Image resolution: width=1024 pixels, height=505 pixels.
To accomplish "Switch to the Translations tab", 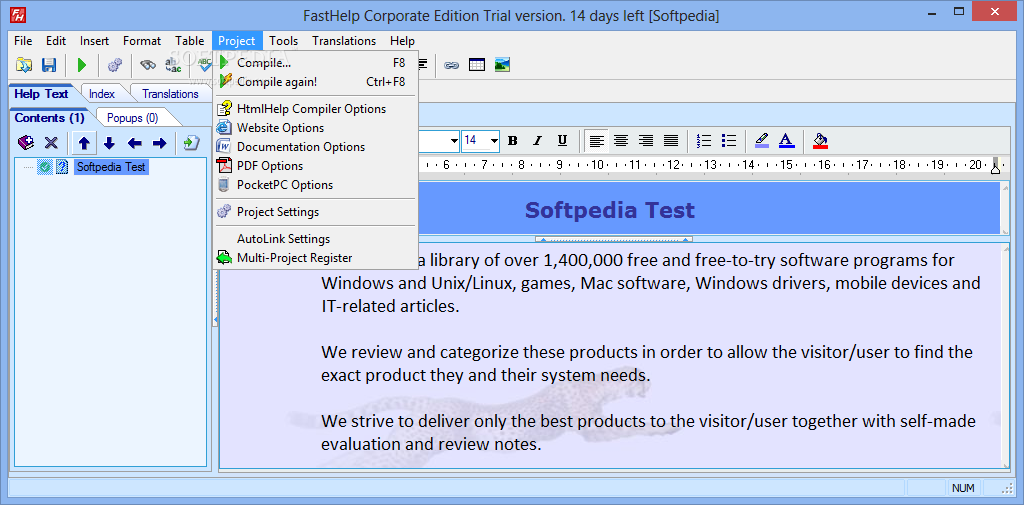I will tap(170, 94).
